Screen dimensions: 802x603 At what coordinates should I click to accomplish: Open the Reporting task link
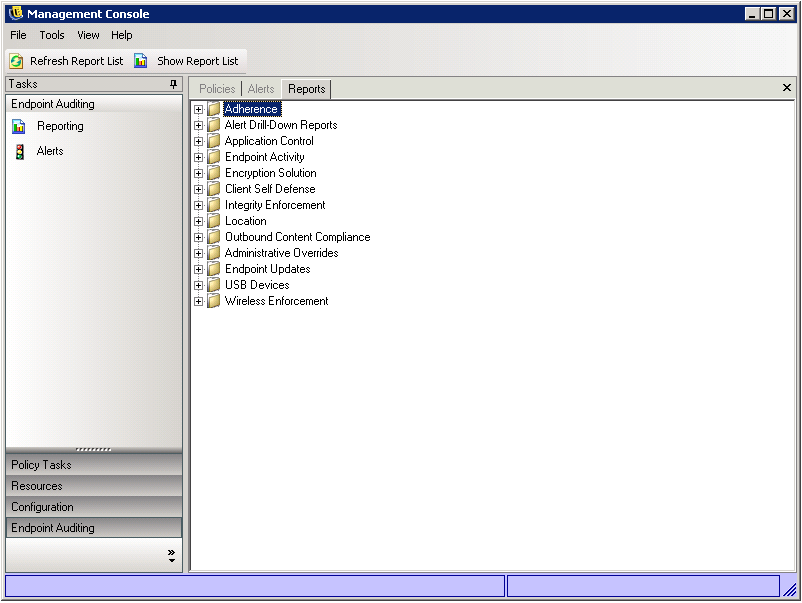pyautogui.click(x=60, y=126)
